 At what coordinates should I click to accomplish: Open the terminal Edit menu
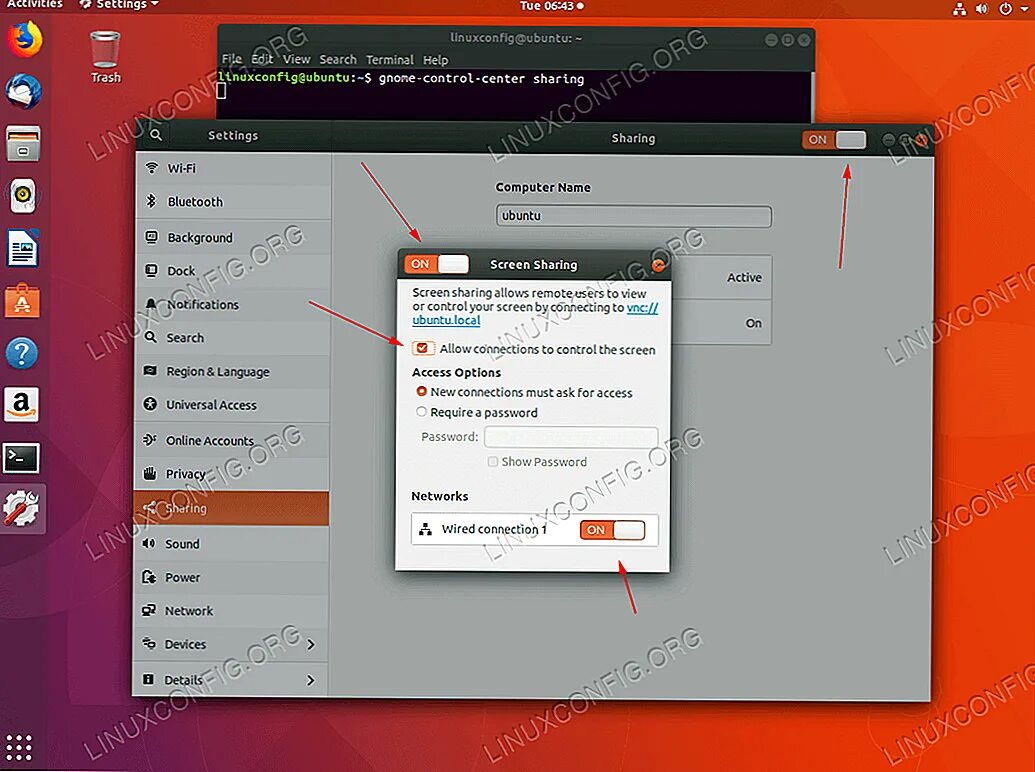[262, 59]
